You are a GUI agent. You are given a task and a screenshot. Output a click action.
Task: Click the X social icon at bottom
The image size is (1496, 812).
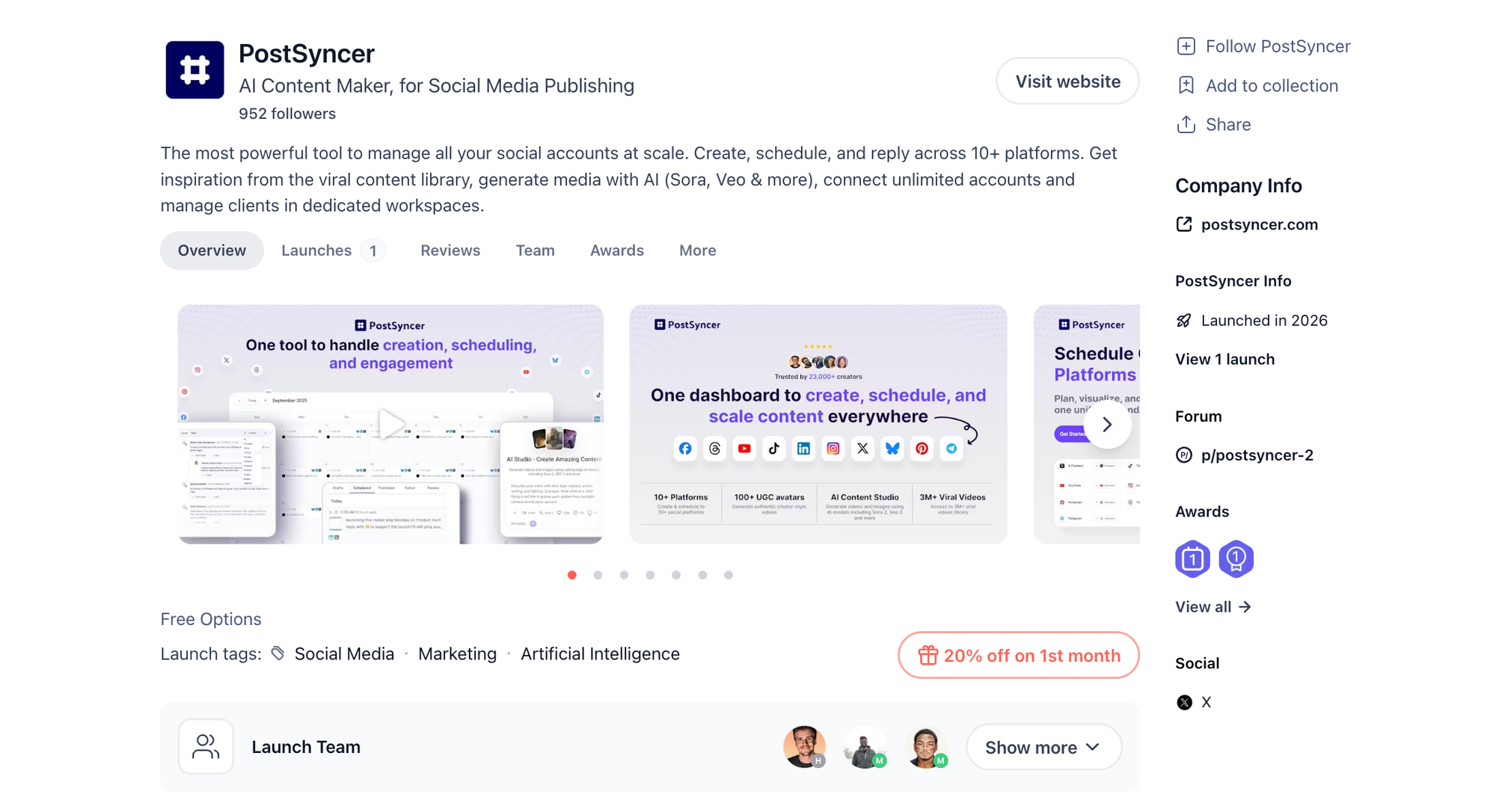coord(1184,701)
